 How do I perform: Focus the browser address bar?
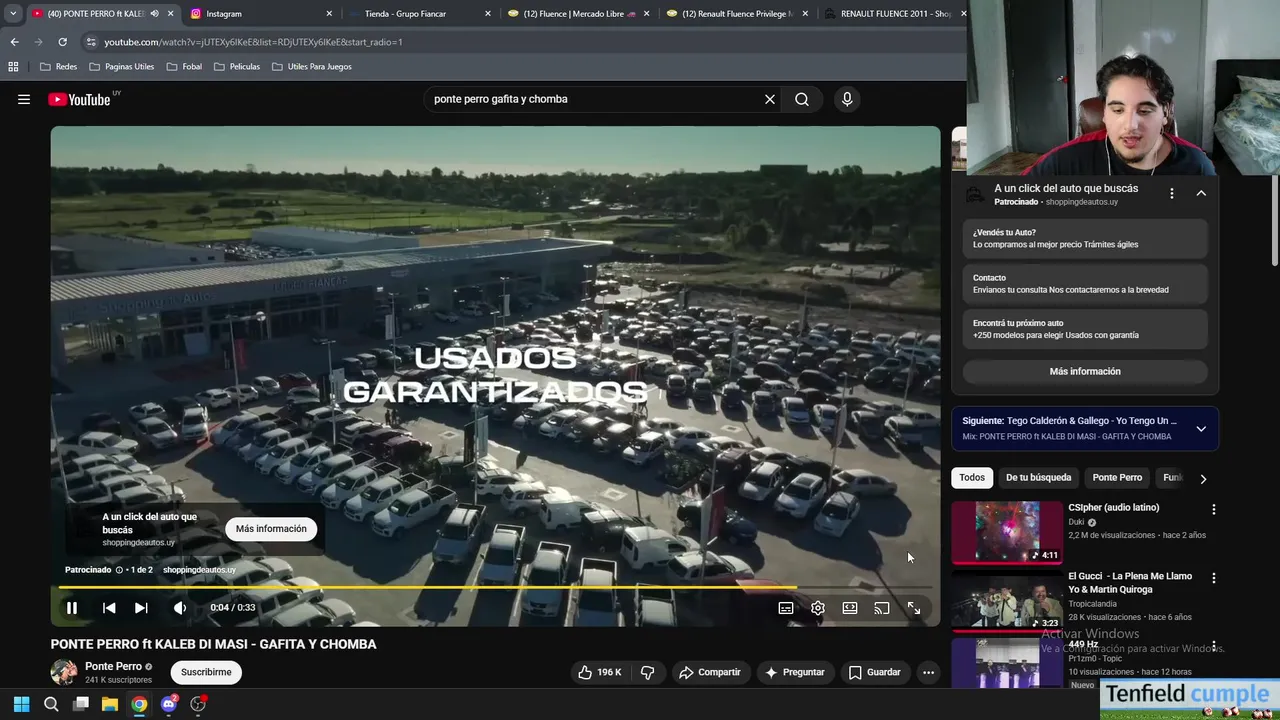520,42
